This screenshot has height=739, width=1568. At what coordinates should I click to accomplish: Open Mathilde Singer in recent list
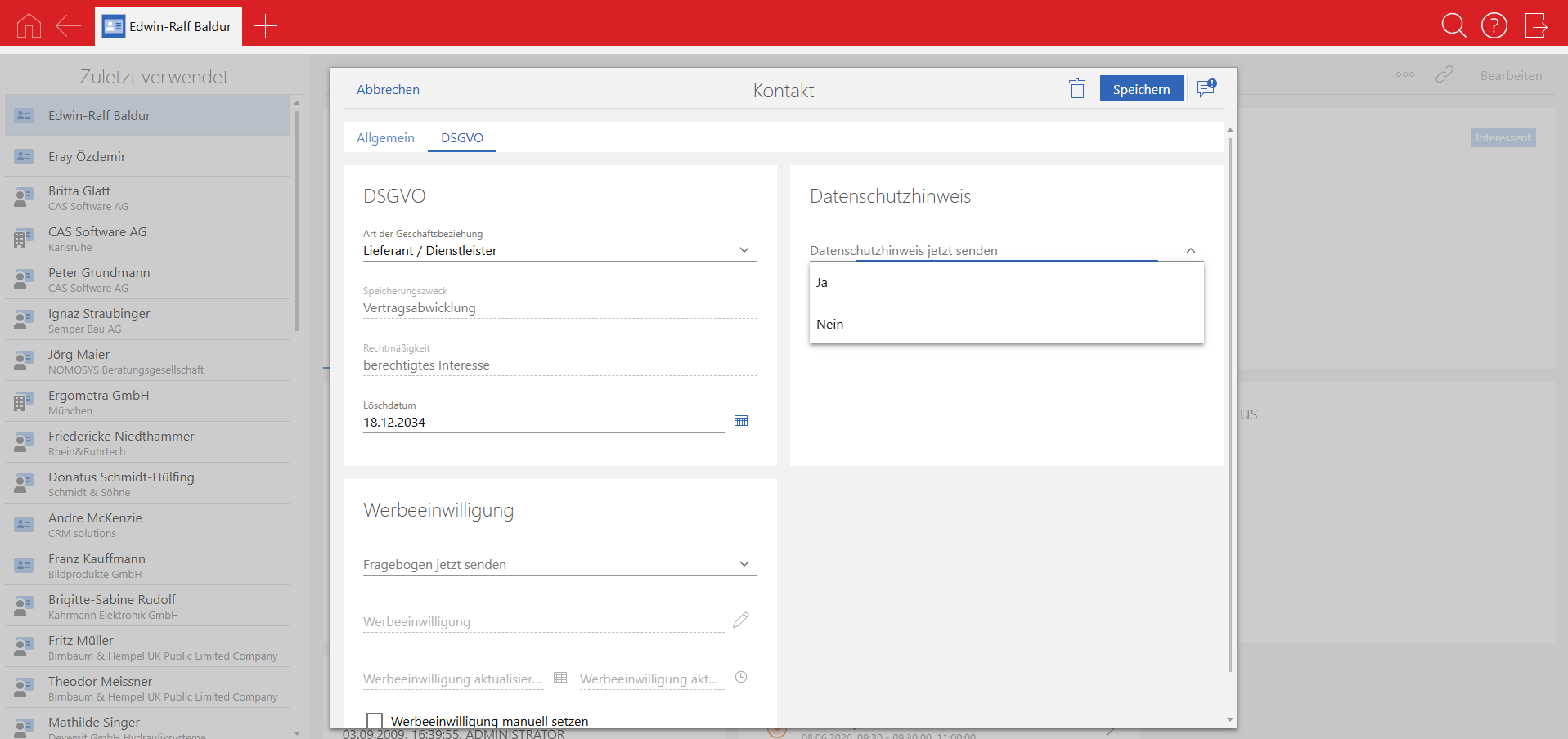(x=147, y=724)
